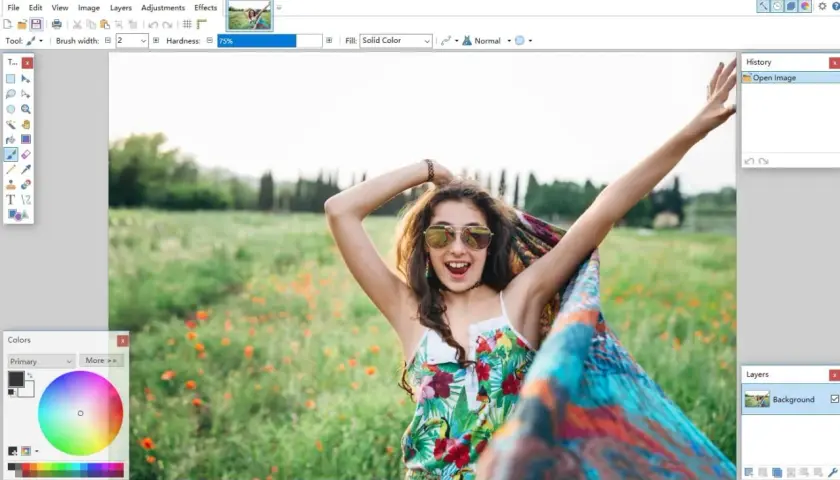Image resolution: width=840 pixels, height=480 pixels.
Task: Select the Pan hand tool
Action: pyautogui.click(x=26, y=124)
